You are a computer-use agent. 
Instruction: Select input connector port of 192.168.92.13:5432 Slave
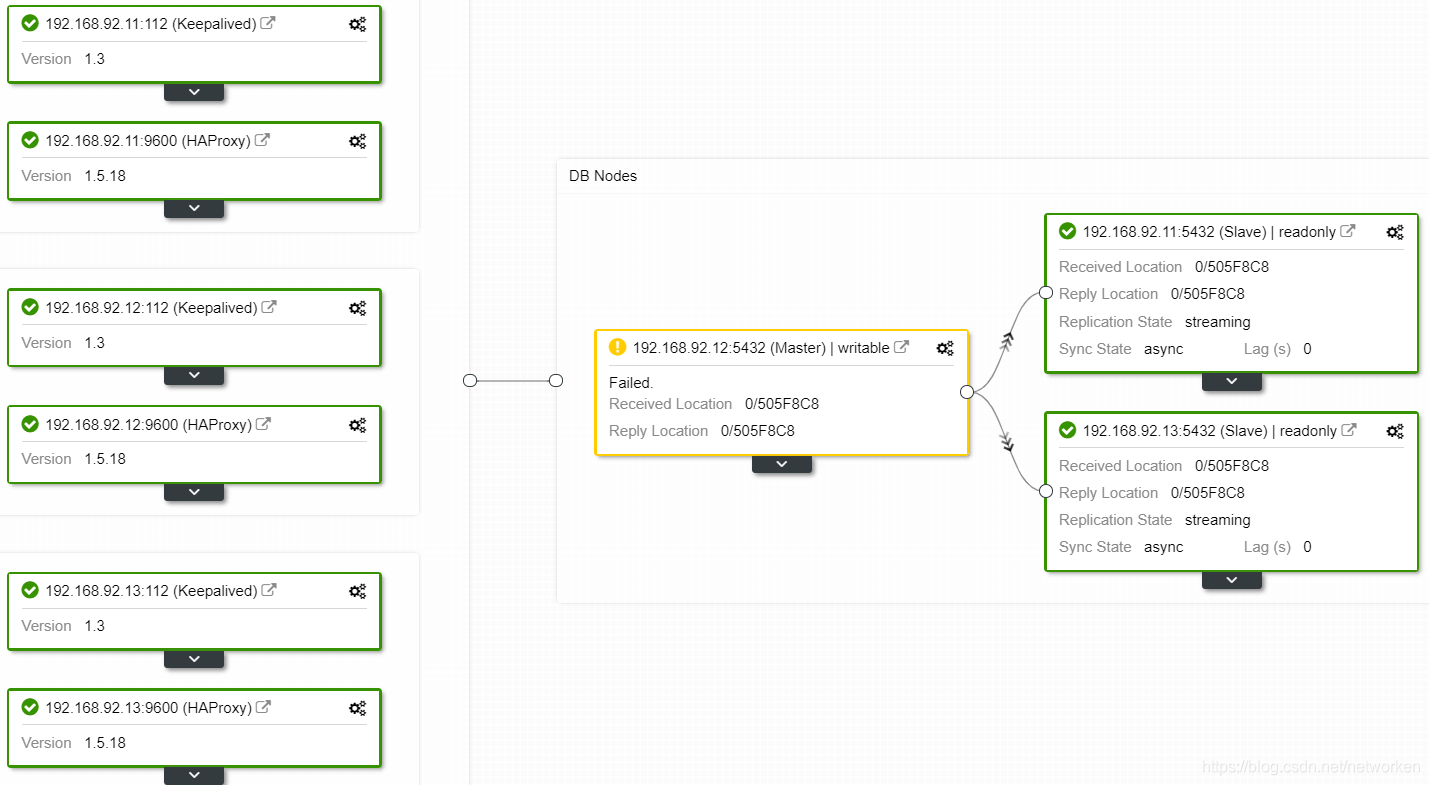click(x=1045, y=491)
